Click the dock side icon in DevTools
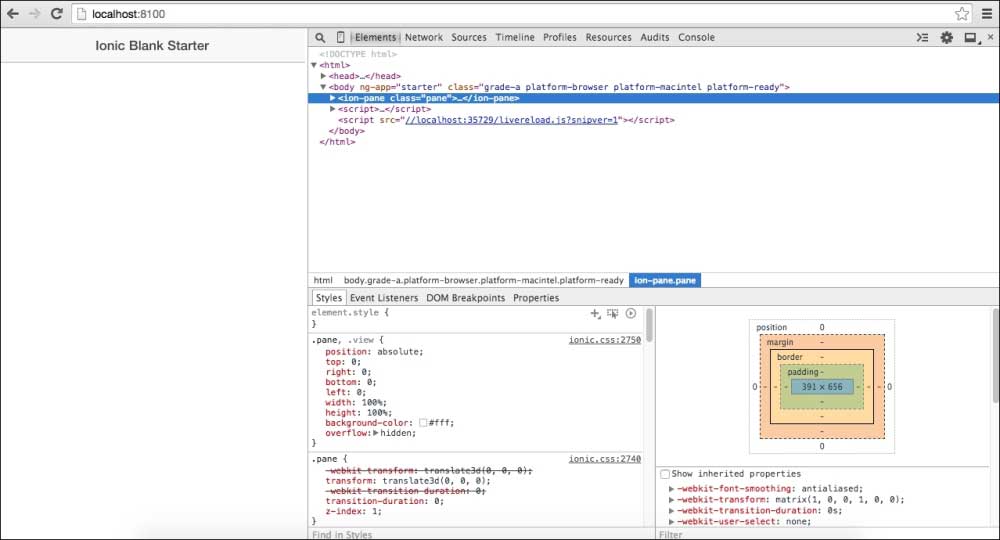The width and height of the screenshot is (1000, 540). 969,38
